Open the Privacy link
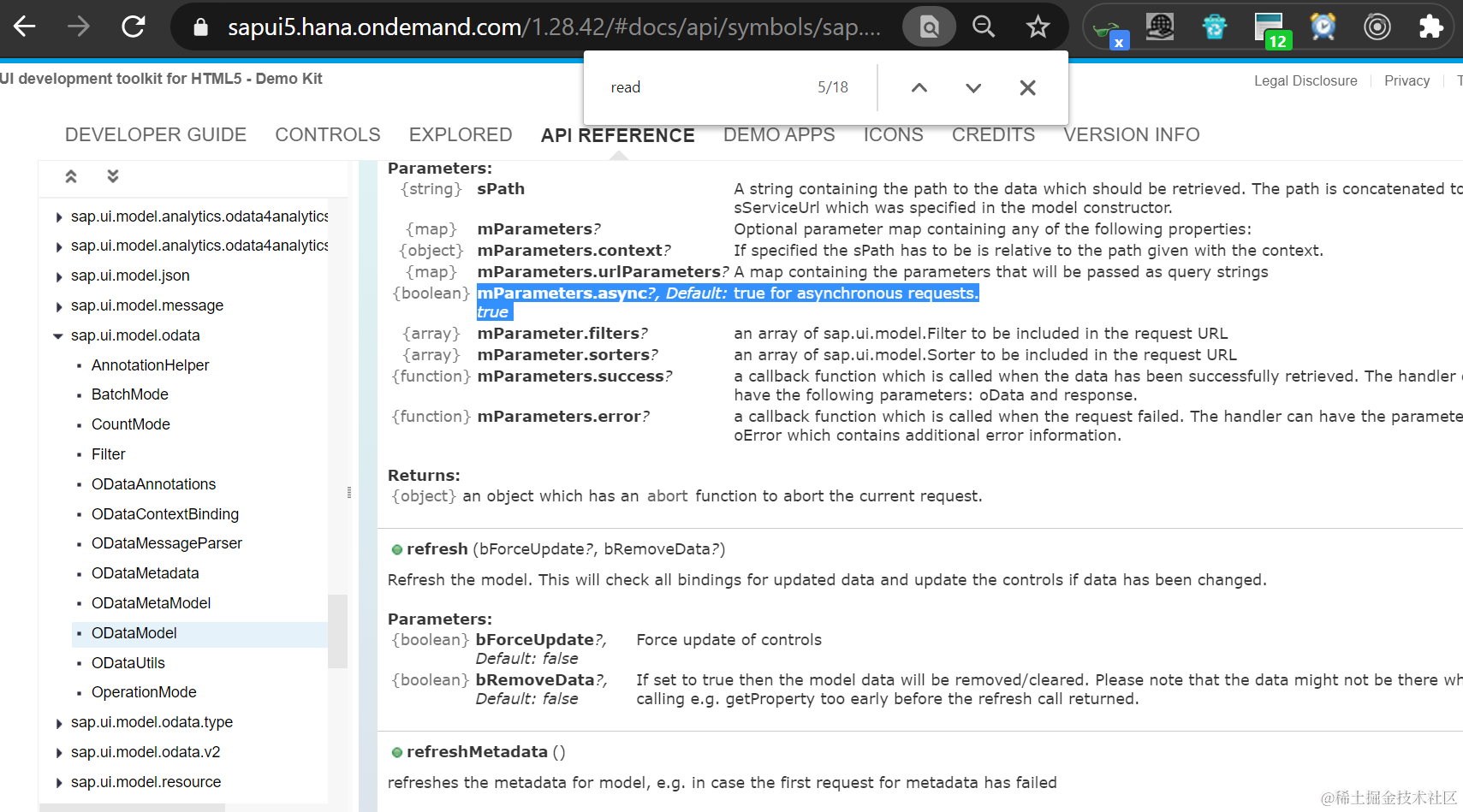 (1407, 80)
